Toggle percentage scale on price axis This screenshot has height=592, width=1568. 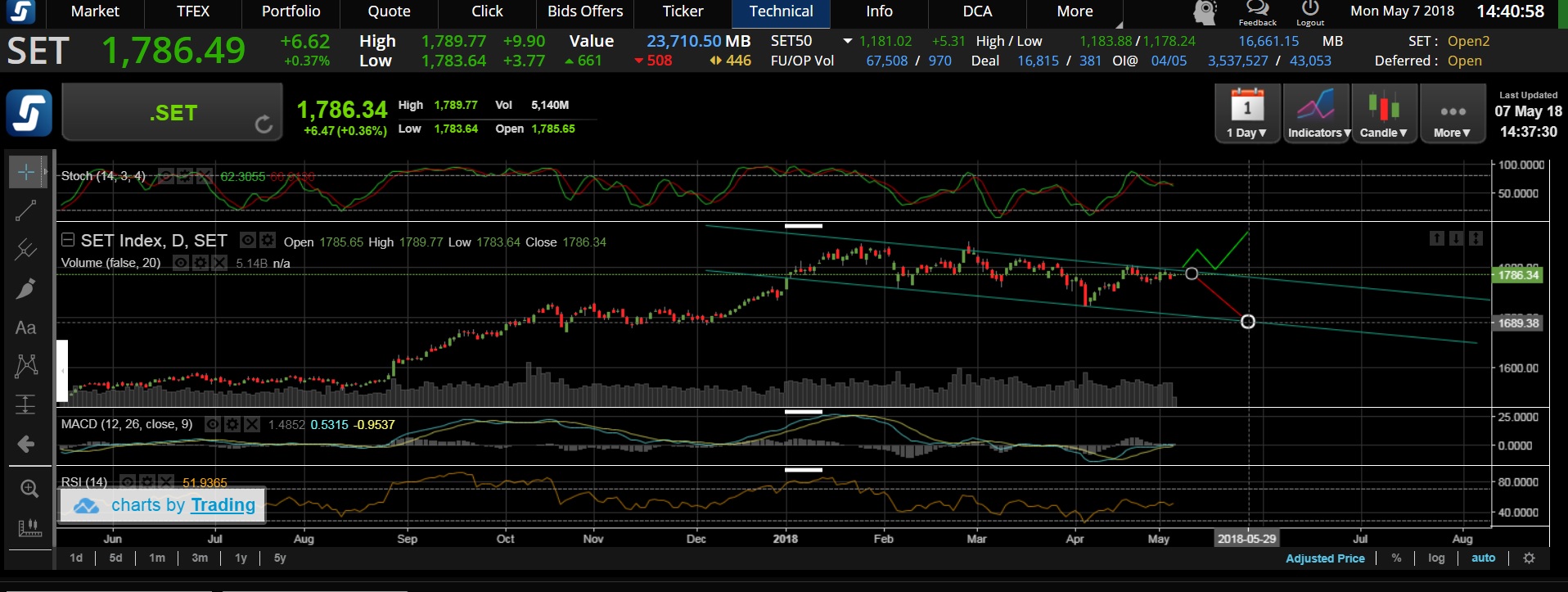1396,558
